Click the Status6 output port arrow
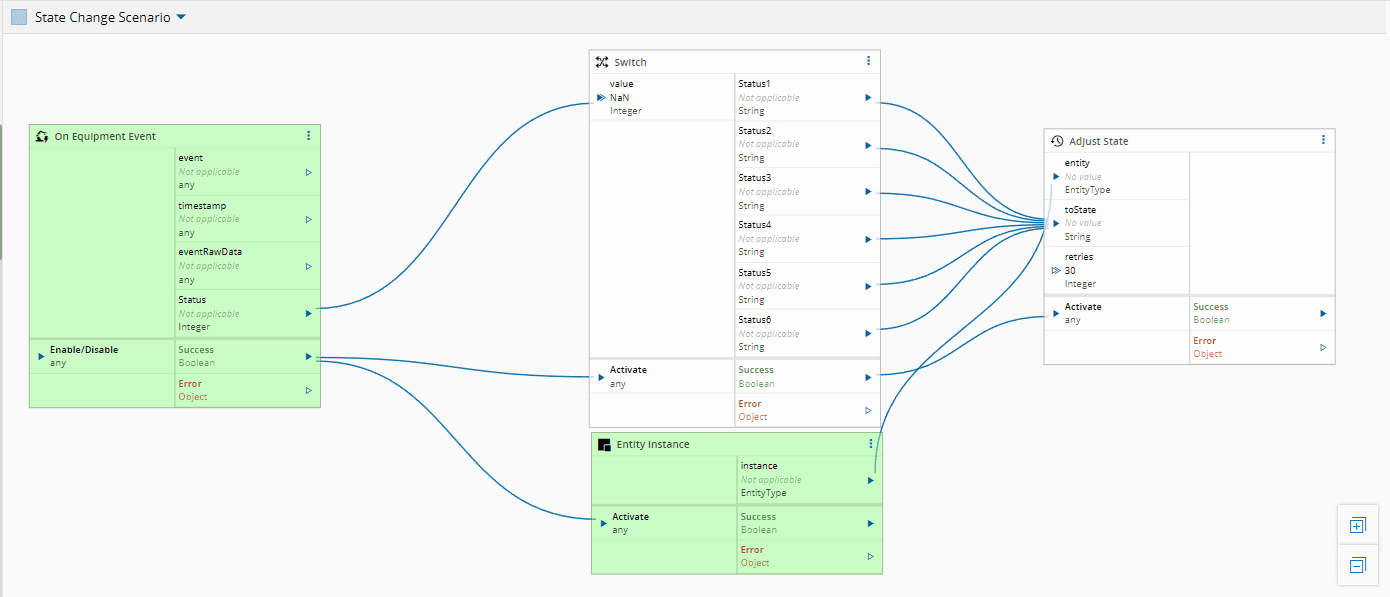 [x=868, y=333]
